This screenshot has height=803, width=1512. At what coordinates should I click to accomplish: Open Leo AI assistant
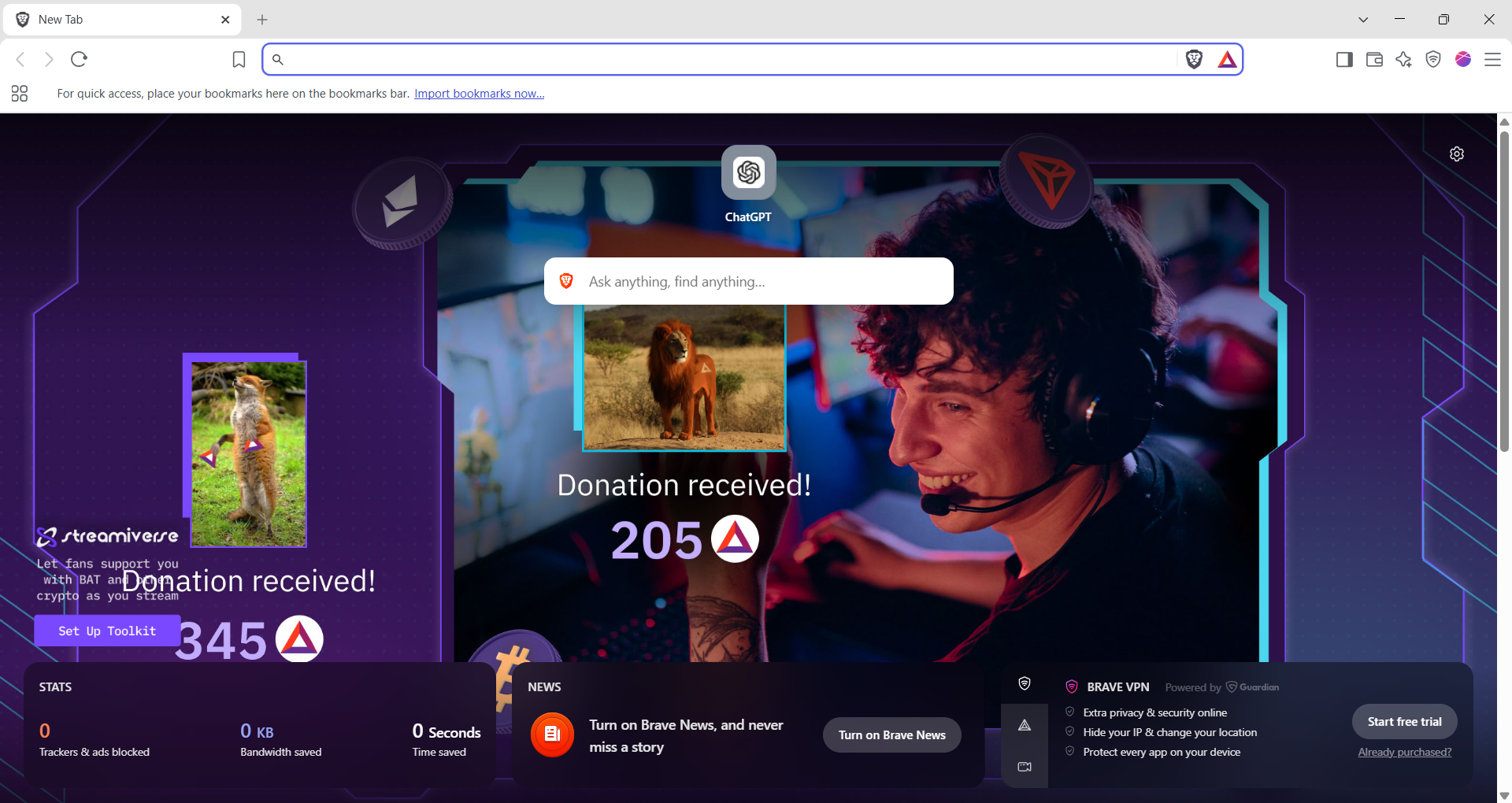point(1403,59)
